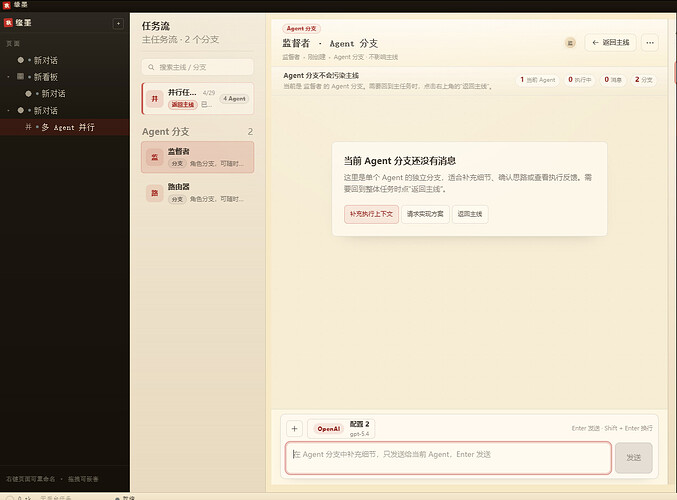
Task: Open the 新对话 page nested under 新看板
Action: pos(53,93)
